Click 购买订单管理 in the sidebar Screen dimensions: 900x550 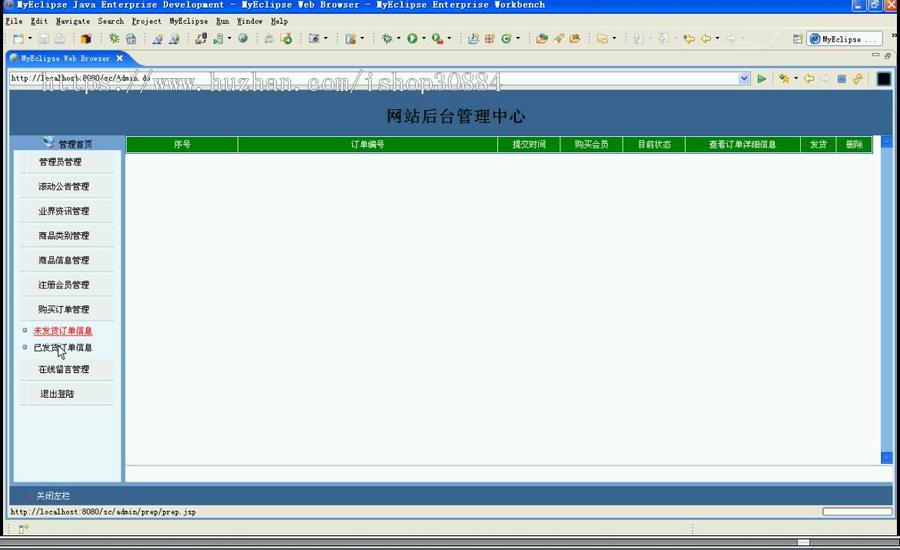[x=64, y=309]
